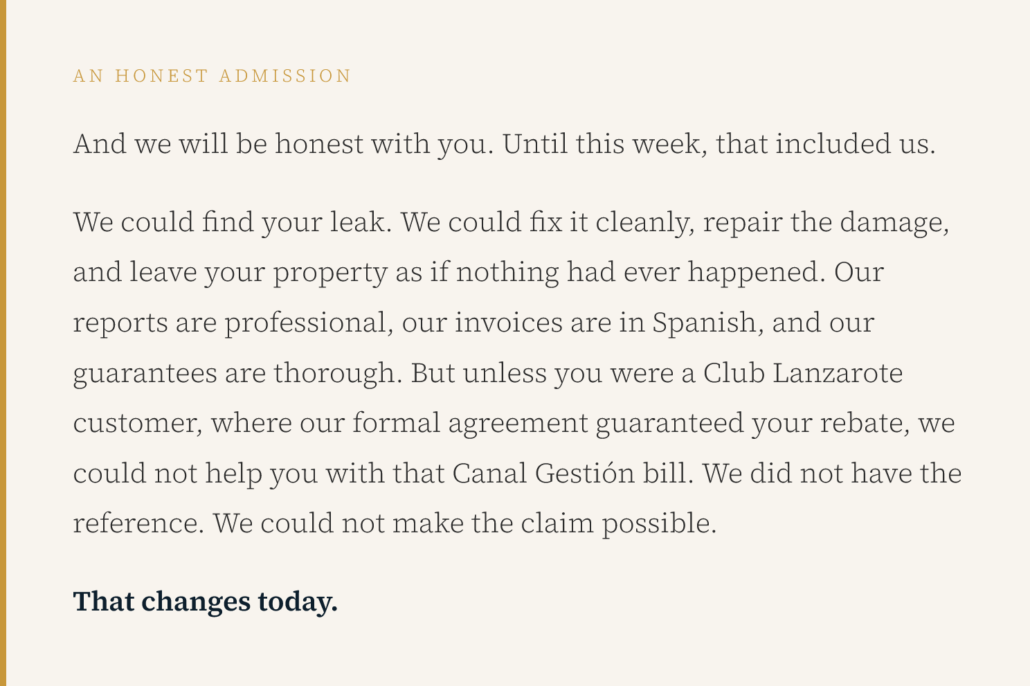
Task: Click the gold vertical accent bar at left edge
Action: [3, 343]
